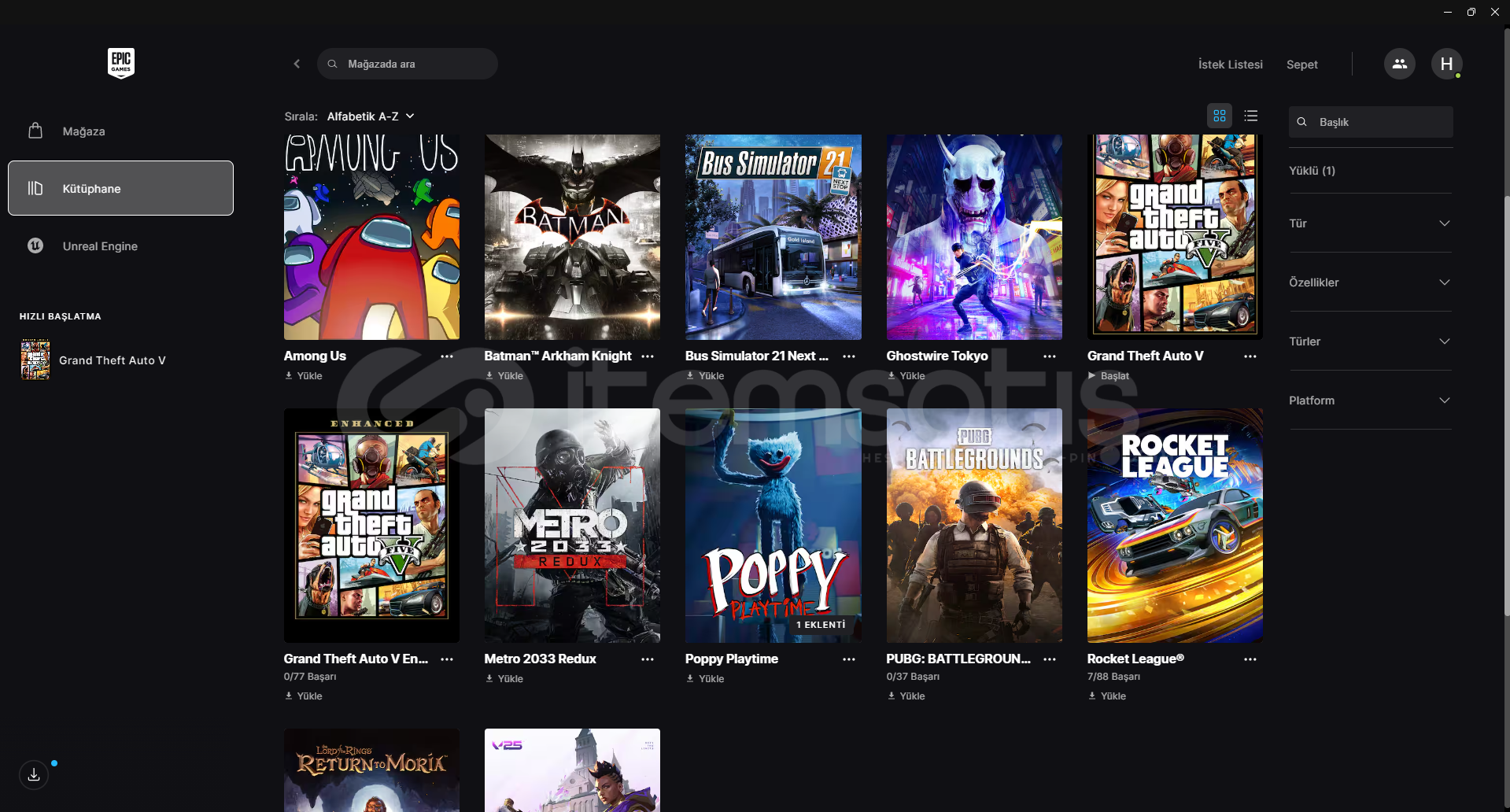Open PUBG BATTLEGROUNDS options dots
The image size is (1510, 812).
(1050, 659)
